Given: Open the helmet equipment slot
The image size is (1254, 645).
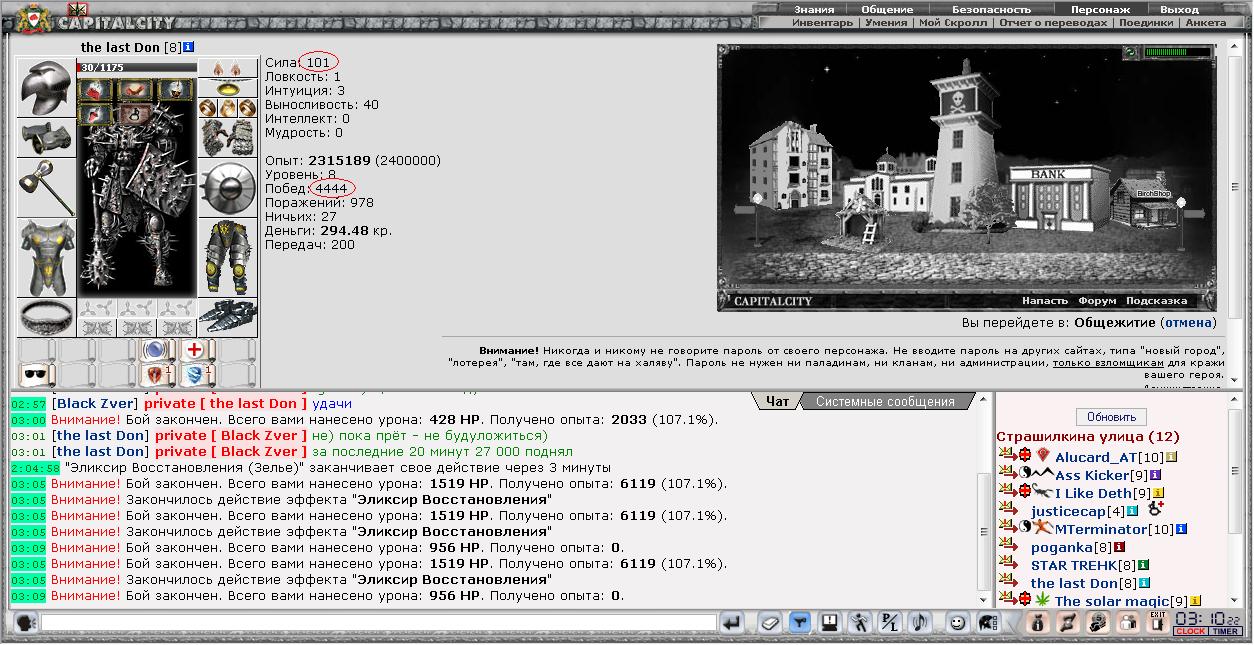Looking at the screenshot, I should click(46, 88).
